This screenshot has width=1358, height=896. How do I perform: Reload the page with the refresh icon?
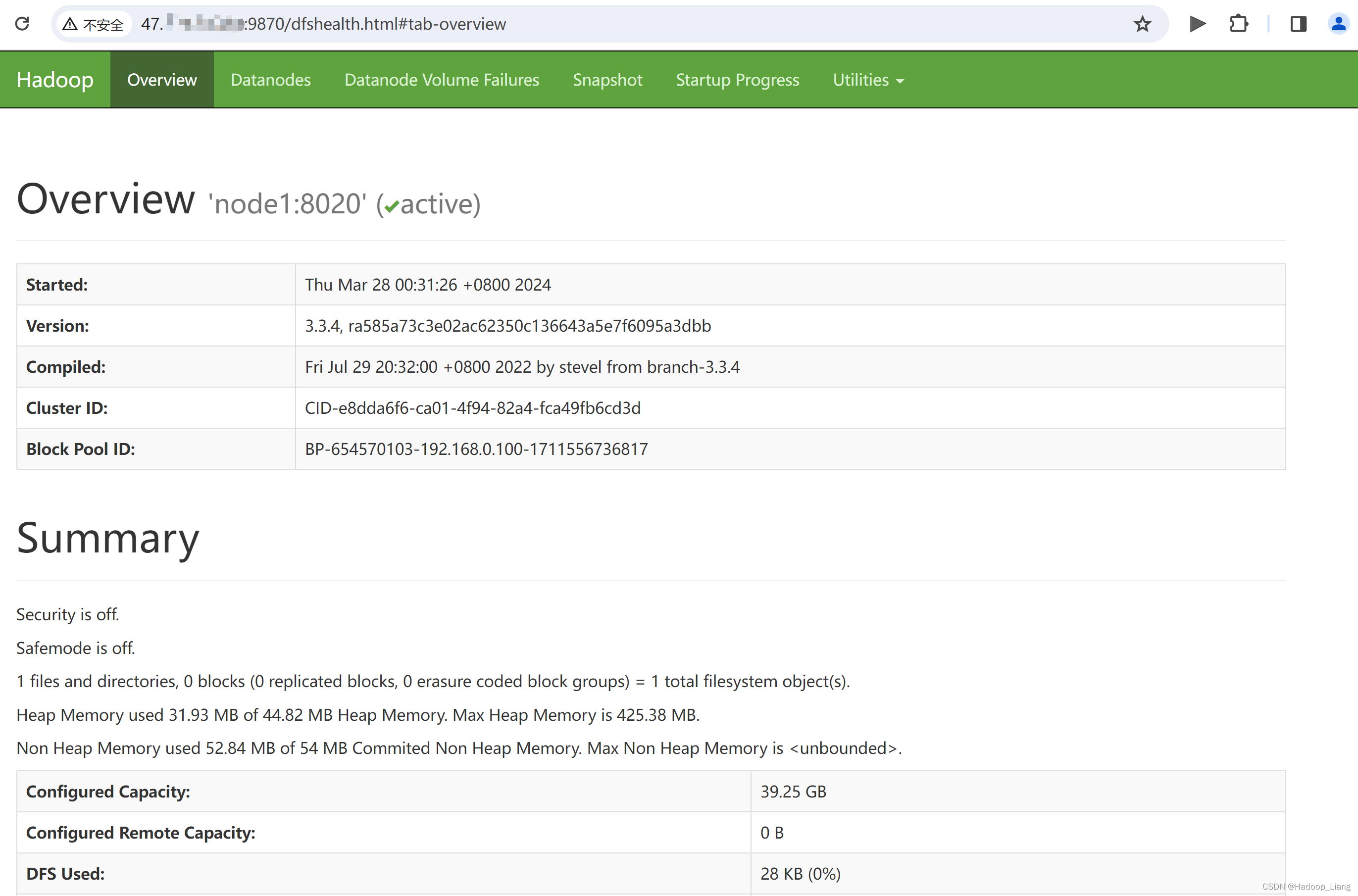pyautogui.click(x=22, y=23)
